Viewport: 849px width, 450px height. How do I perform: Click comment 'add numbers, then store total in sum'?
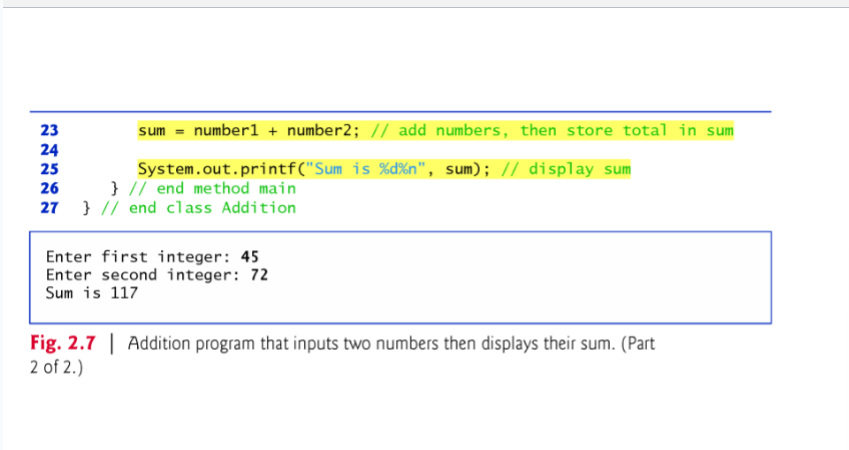(552, 131)
